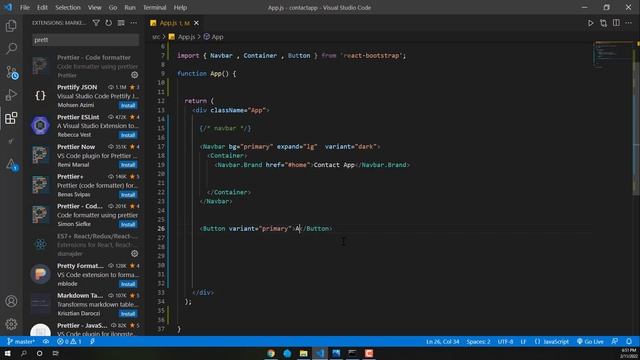Open the Prettify JSON extension entry
The image size is (640, 360).
85,96
